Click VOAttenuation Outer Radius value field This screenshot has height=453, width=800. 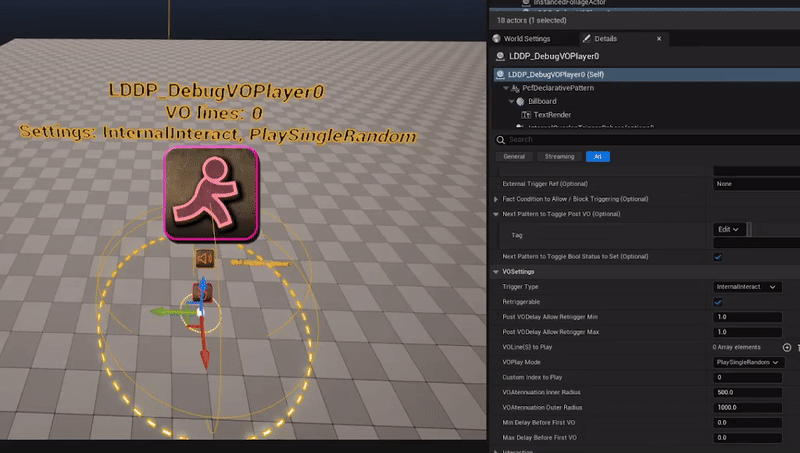coord(747,408)
